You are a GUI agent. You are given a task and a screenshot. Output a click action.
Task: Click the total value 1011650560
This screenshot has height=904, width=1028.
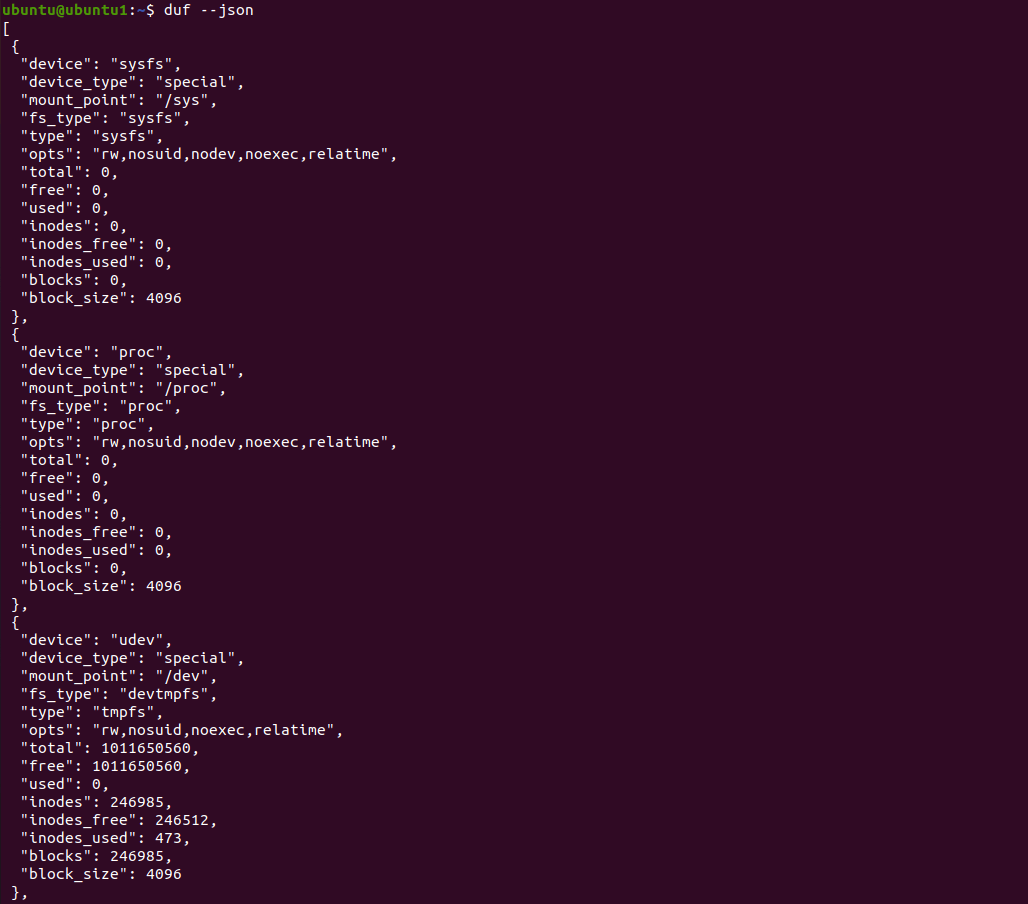tap(146, 749)
